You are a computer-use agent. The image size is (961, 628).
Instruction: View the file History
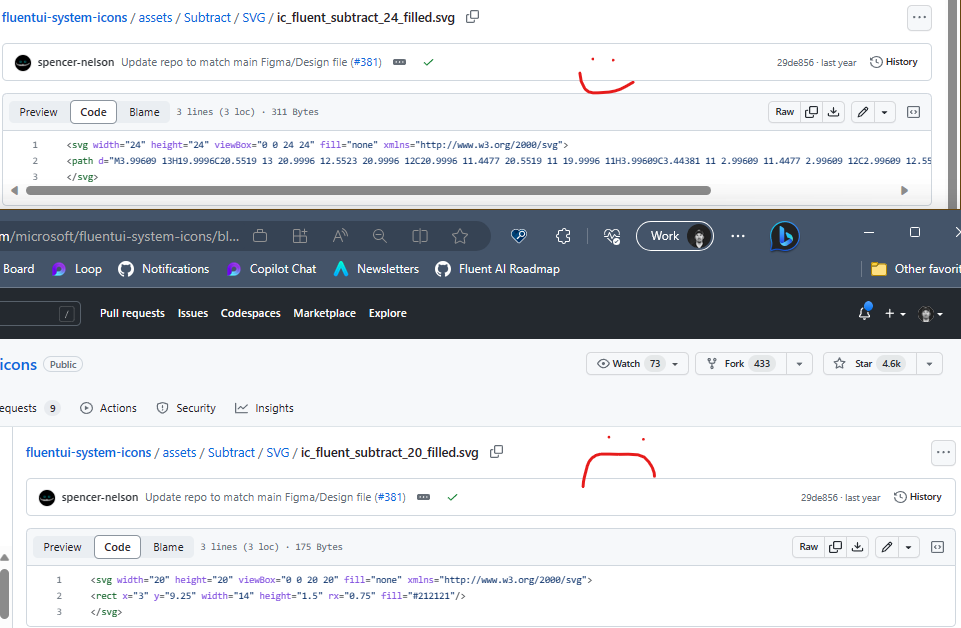895,62
